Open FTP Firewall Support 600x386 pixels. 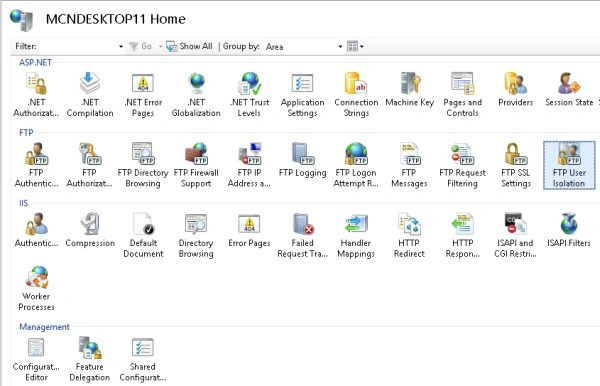tap(196, 165)
